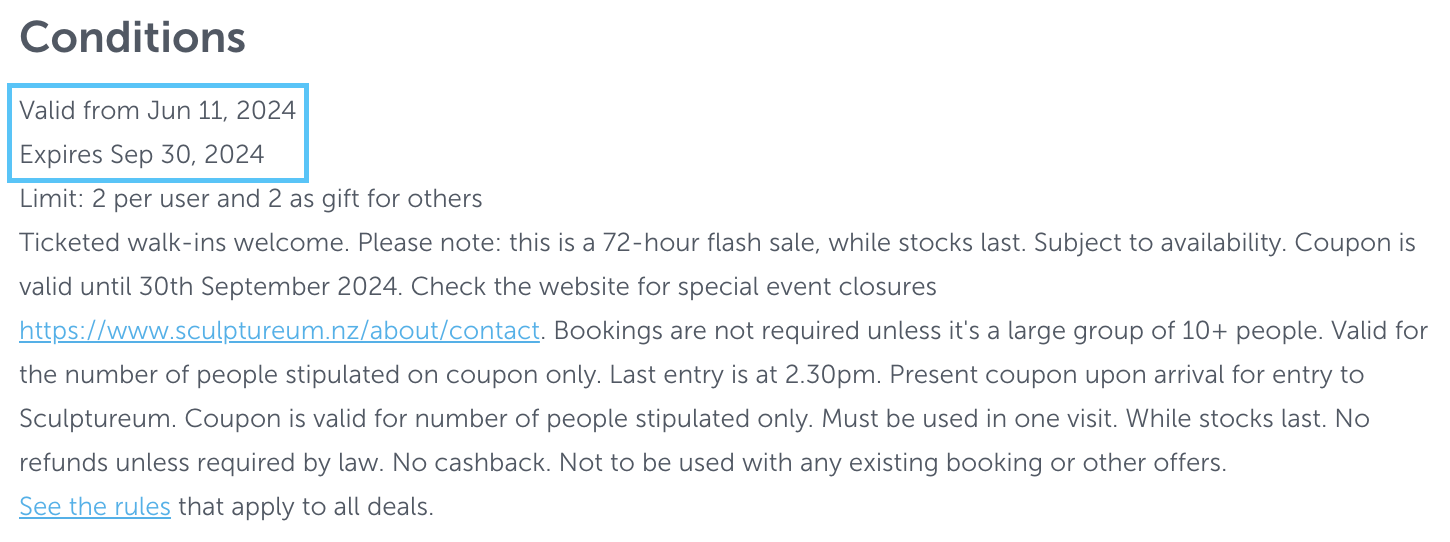The width and height of the screenshot is (1450, 542).
Task: Click the "Limit: 2 per user" line
Action: click(250, 198)
